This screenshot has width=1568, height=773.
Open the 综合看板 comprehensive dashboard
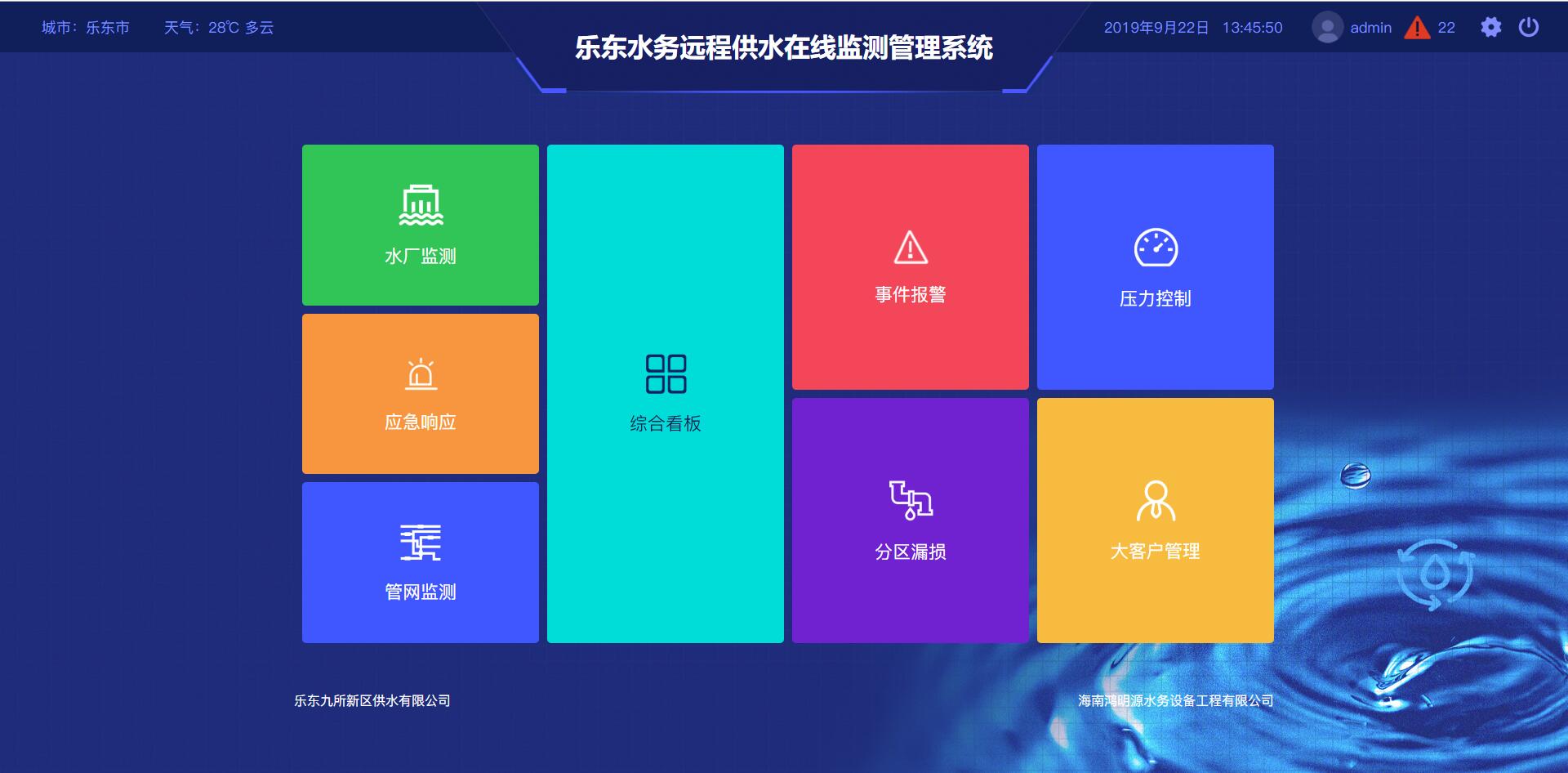click(665, 394)
